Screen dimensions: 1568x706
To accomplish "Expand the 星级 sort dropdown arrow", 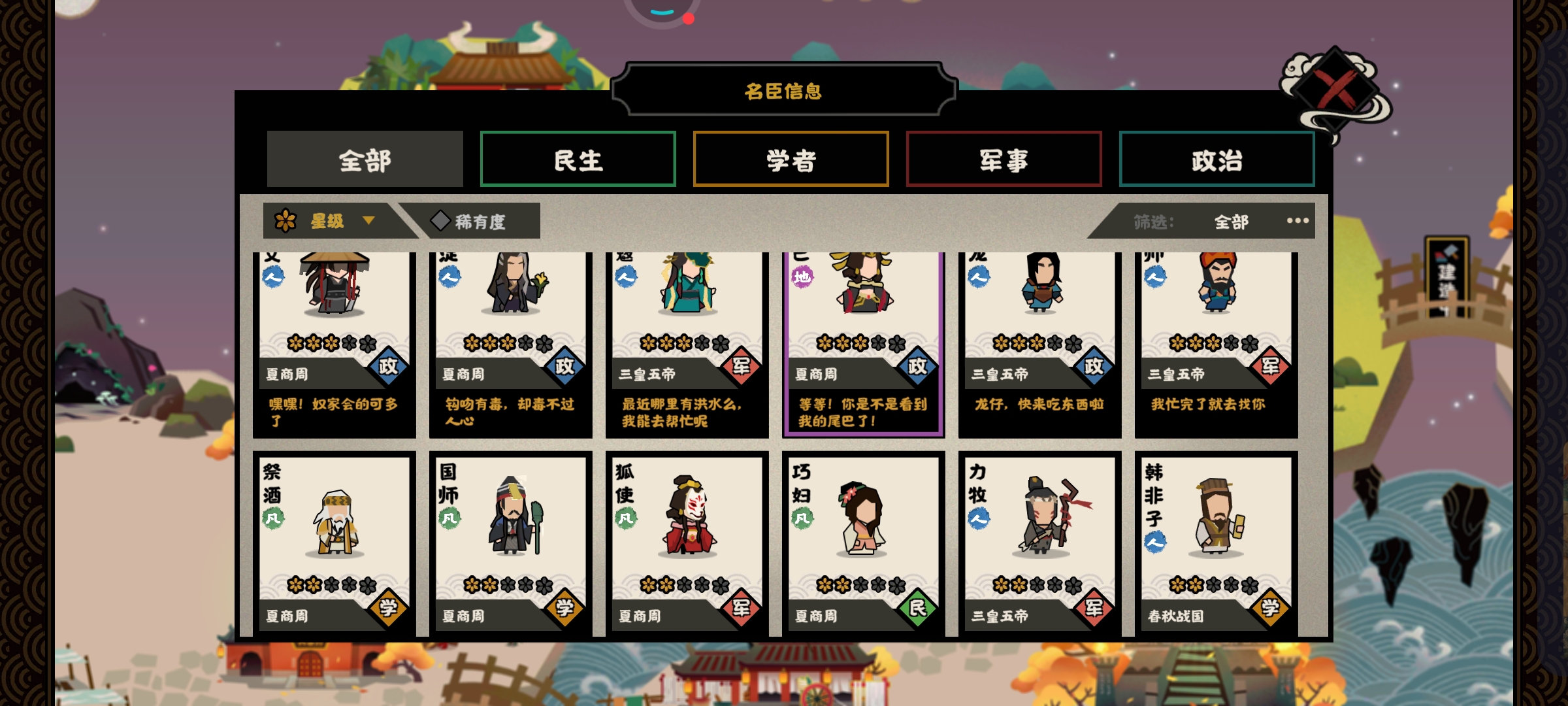I will (x=368, y=221).
